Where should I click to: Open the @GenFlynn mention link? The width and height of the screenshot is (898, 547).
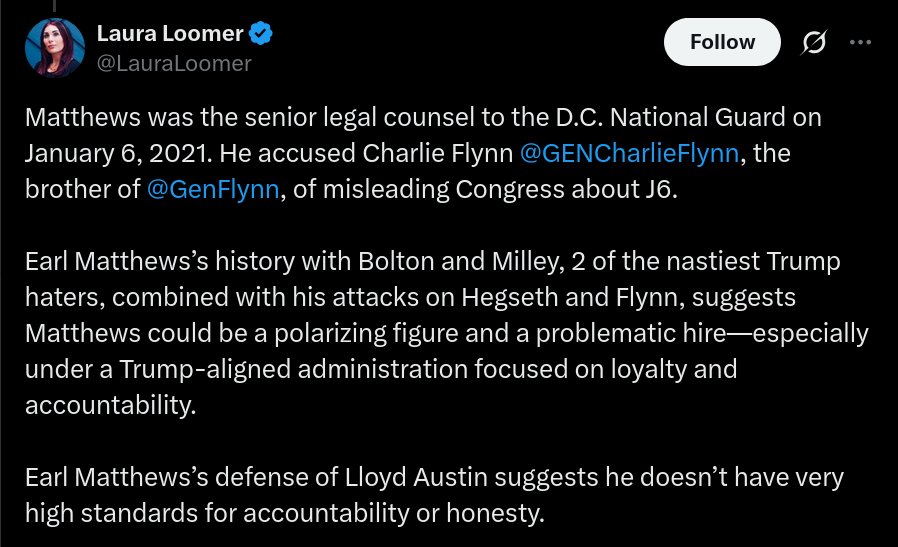(213, 190)
